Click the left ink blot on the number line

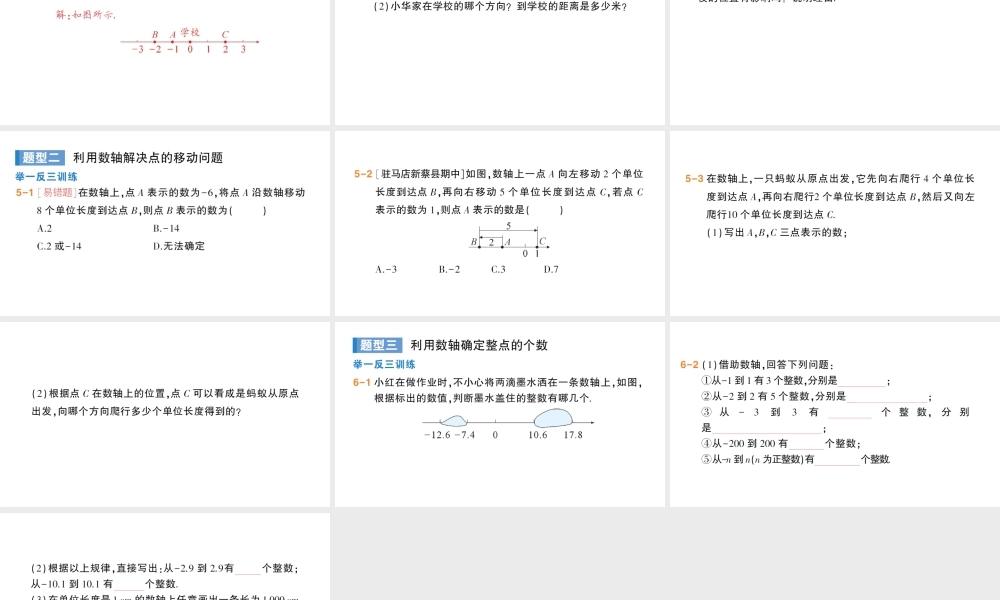tap(454, 420)
